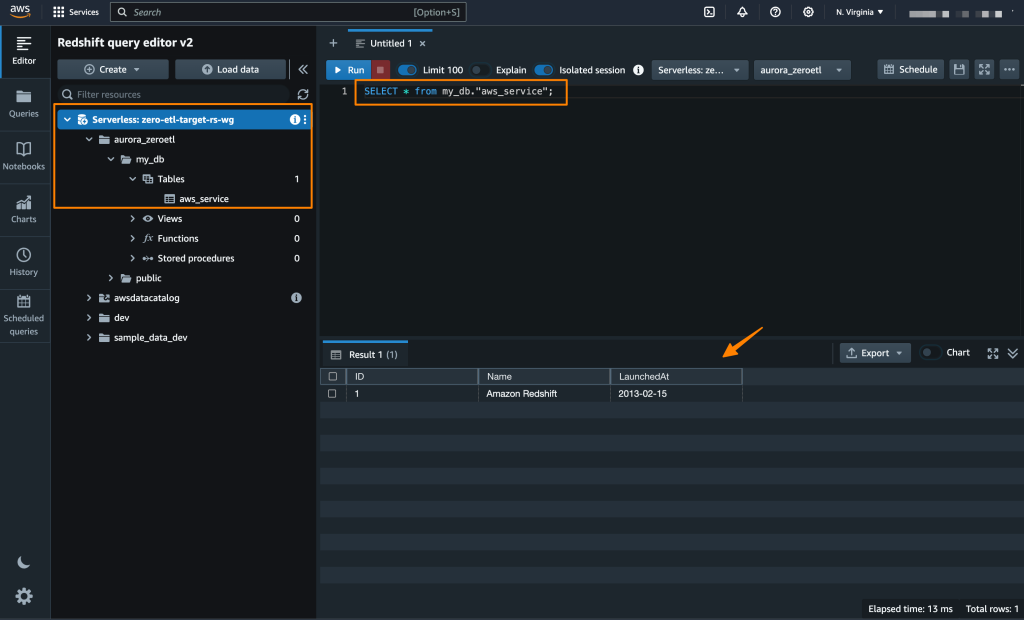Screen dimensions: 1024x620
Task: Open the settings gear at bottom left
Action: pyautogui.click(x=23, y=596)
